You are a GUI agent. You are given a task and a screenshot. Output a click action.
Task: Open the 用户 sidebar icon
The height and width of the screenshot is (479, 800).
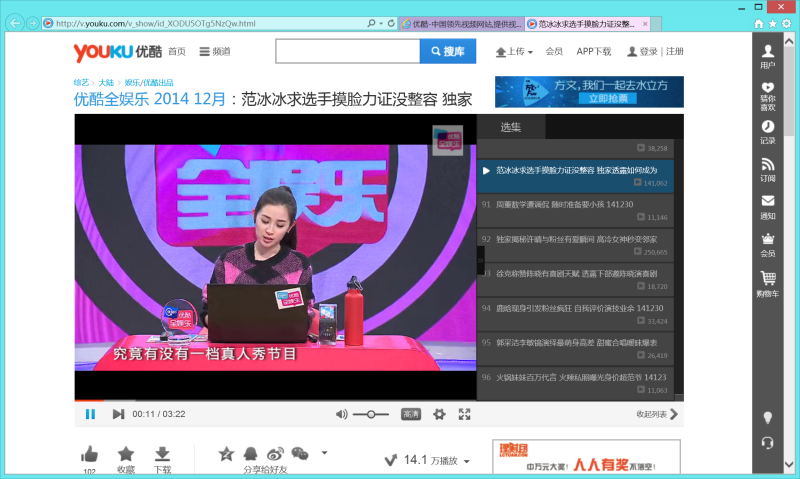pyautogui.click(x=767, y=56)
